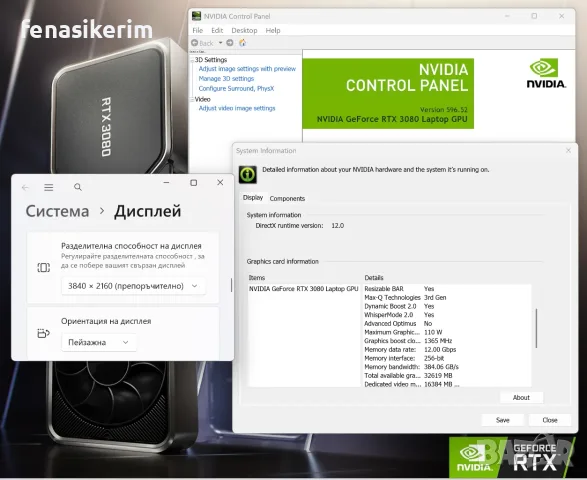Viewport: 587px width, 480px height.
Task: Click the Settings window vertical scrollbar
Action: pyautogui.click(x=231, y=285)
